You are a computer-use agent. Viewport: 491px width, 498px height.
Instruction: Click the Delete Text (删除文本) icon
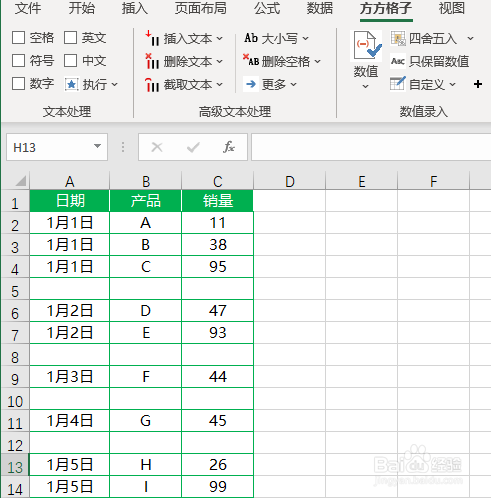pyautogui.click(x=152, y=61)
